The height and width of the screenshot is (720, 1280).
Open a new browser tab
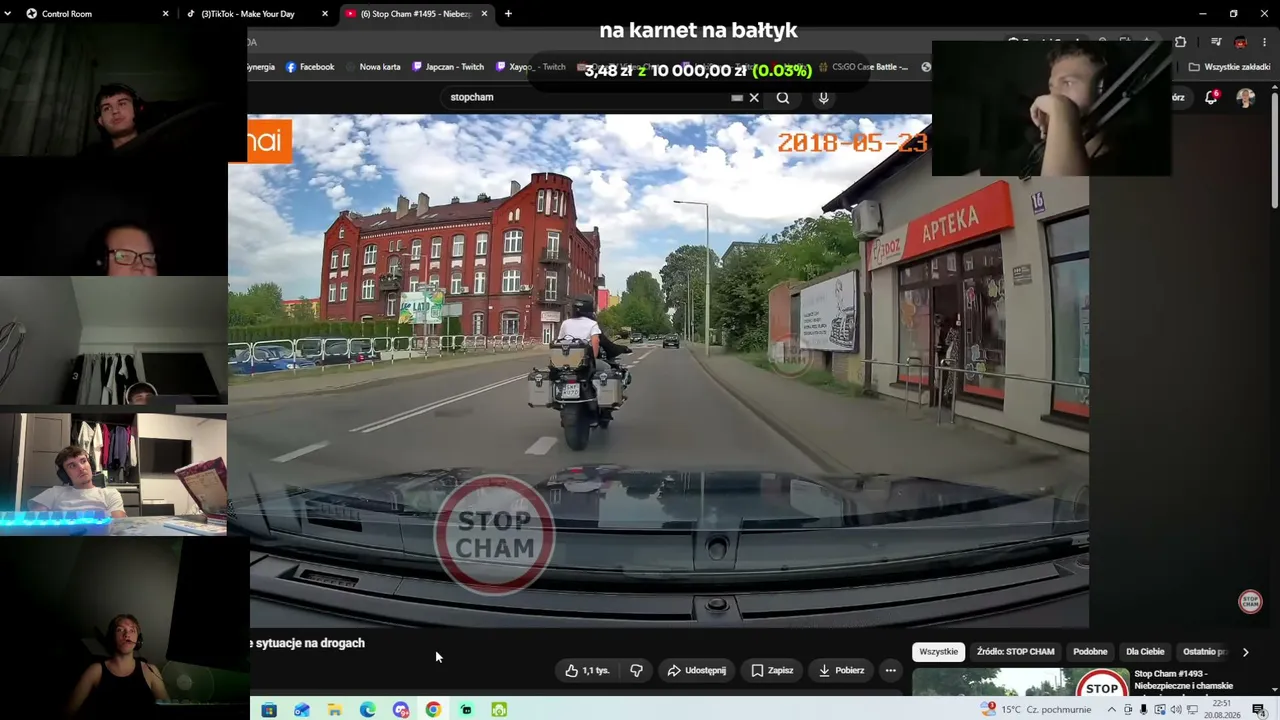(x=508, y=14)
